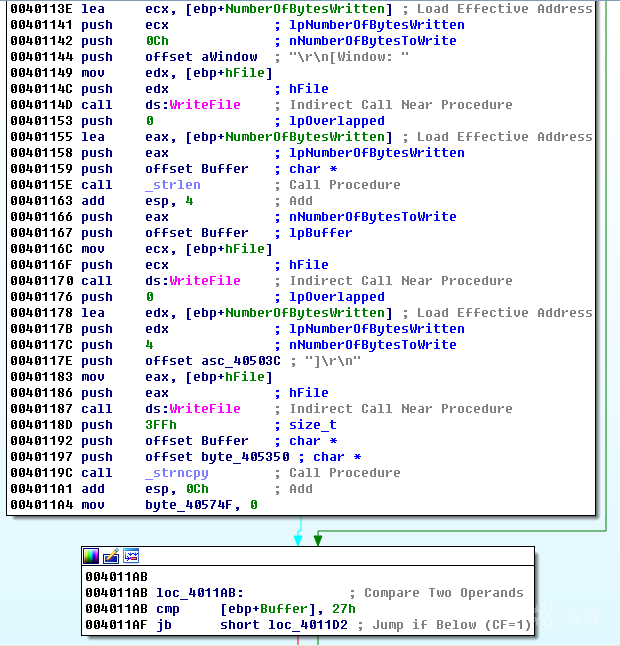Open the node color picker icon on loc_4011AB block
The width and height of the screenshot is (620, 646).
pyautogui.click(x=91, y=556)
